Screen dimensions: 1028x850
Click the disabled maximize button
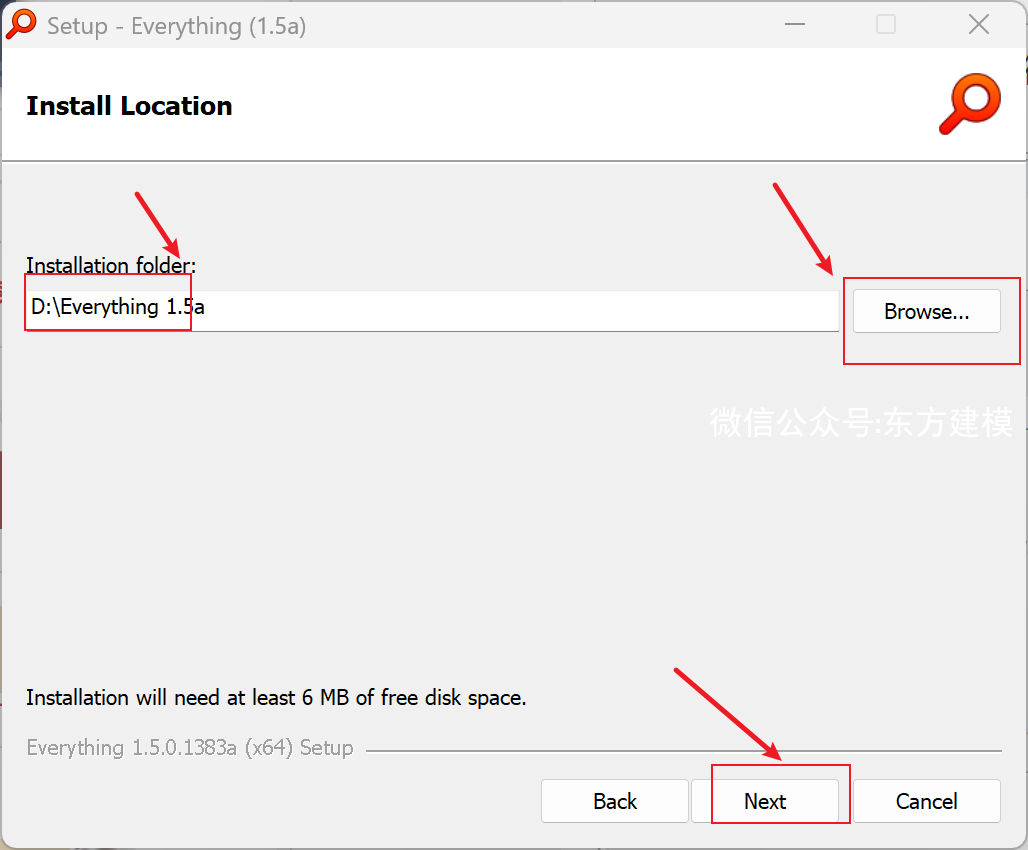pos(886,25)
